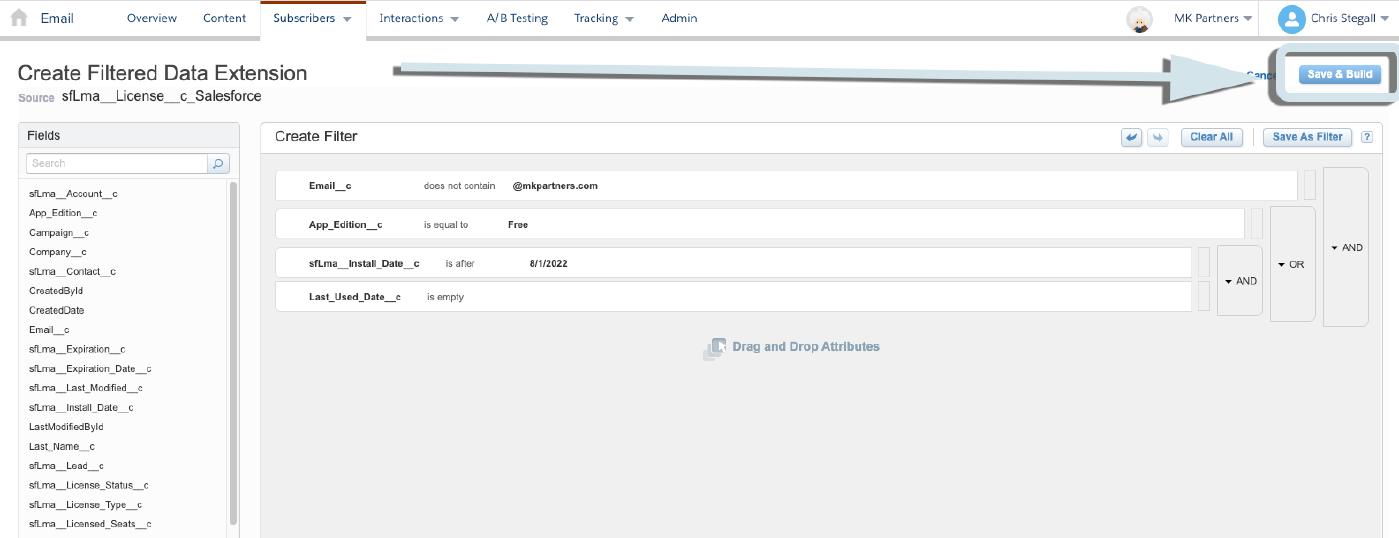Open the Tracking menu
The image size is (1399, 538).
click(603, 18)
